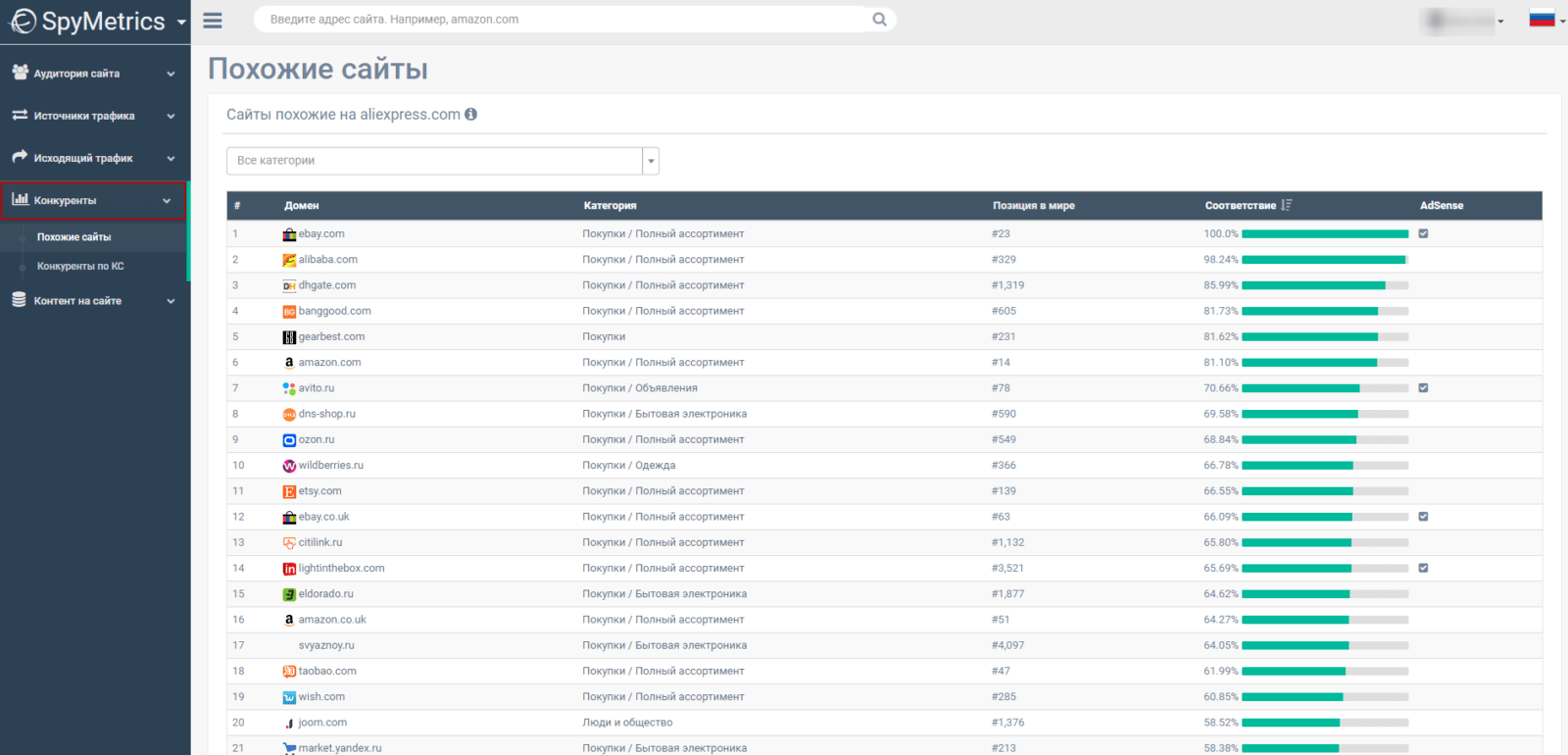
Task: Open the market.yandex.ru domain link
Action: (340, 748)
